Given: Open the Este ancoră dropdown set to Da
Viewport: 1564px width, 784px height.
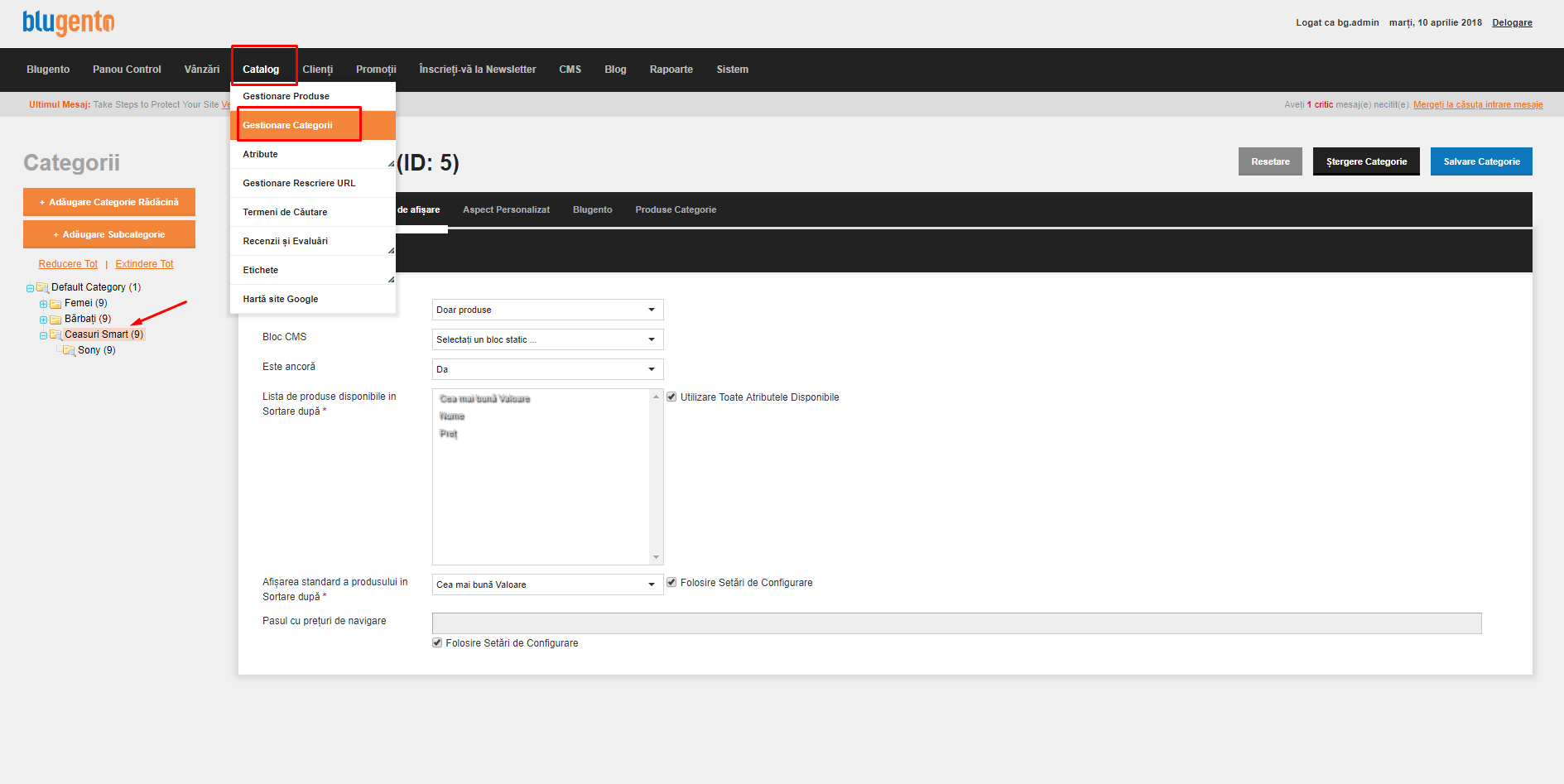Looking at the screenshot, I should (x=547, y=369).
